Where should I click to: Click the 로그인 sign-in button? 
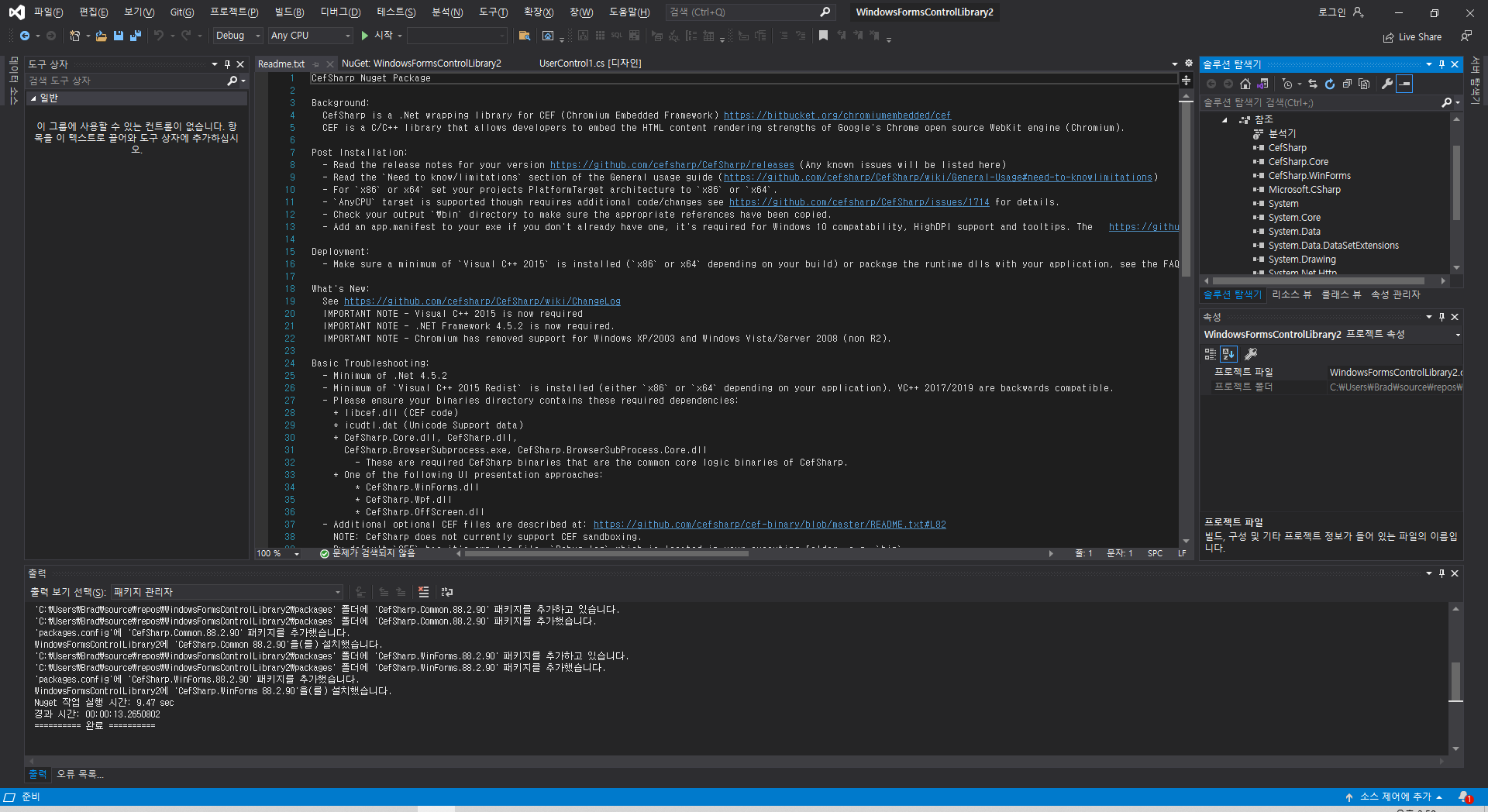pos(1341,12)
